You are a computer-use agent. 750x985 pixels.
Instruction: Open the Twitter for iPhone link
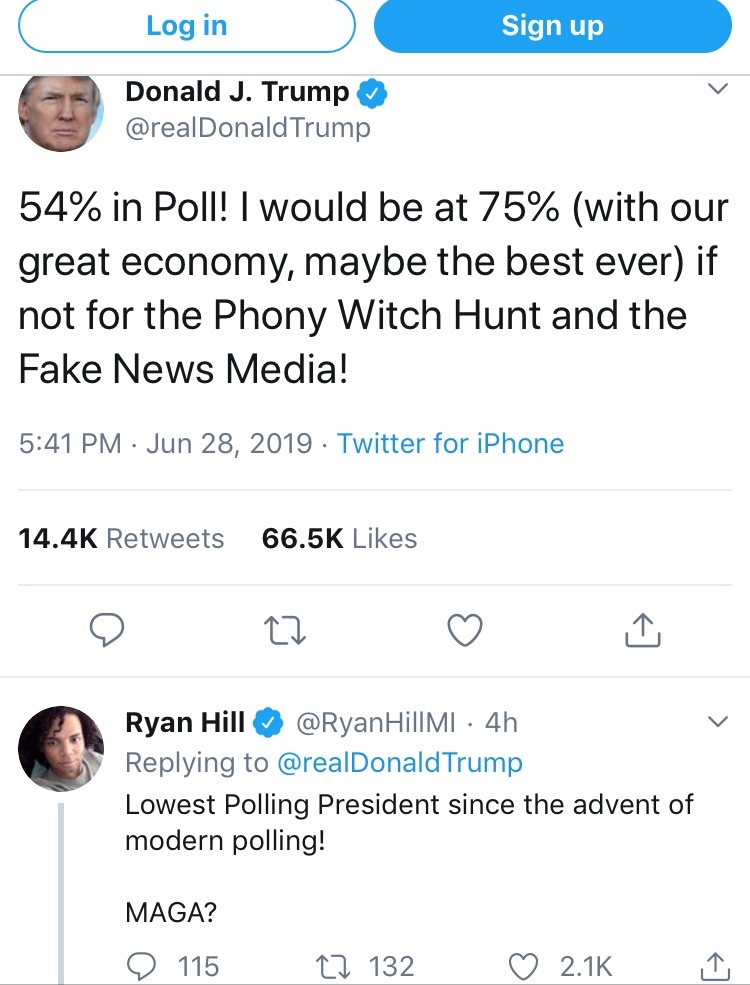(450, 443)
